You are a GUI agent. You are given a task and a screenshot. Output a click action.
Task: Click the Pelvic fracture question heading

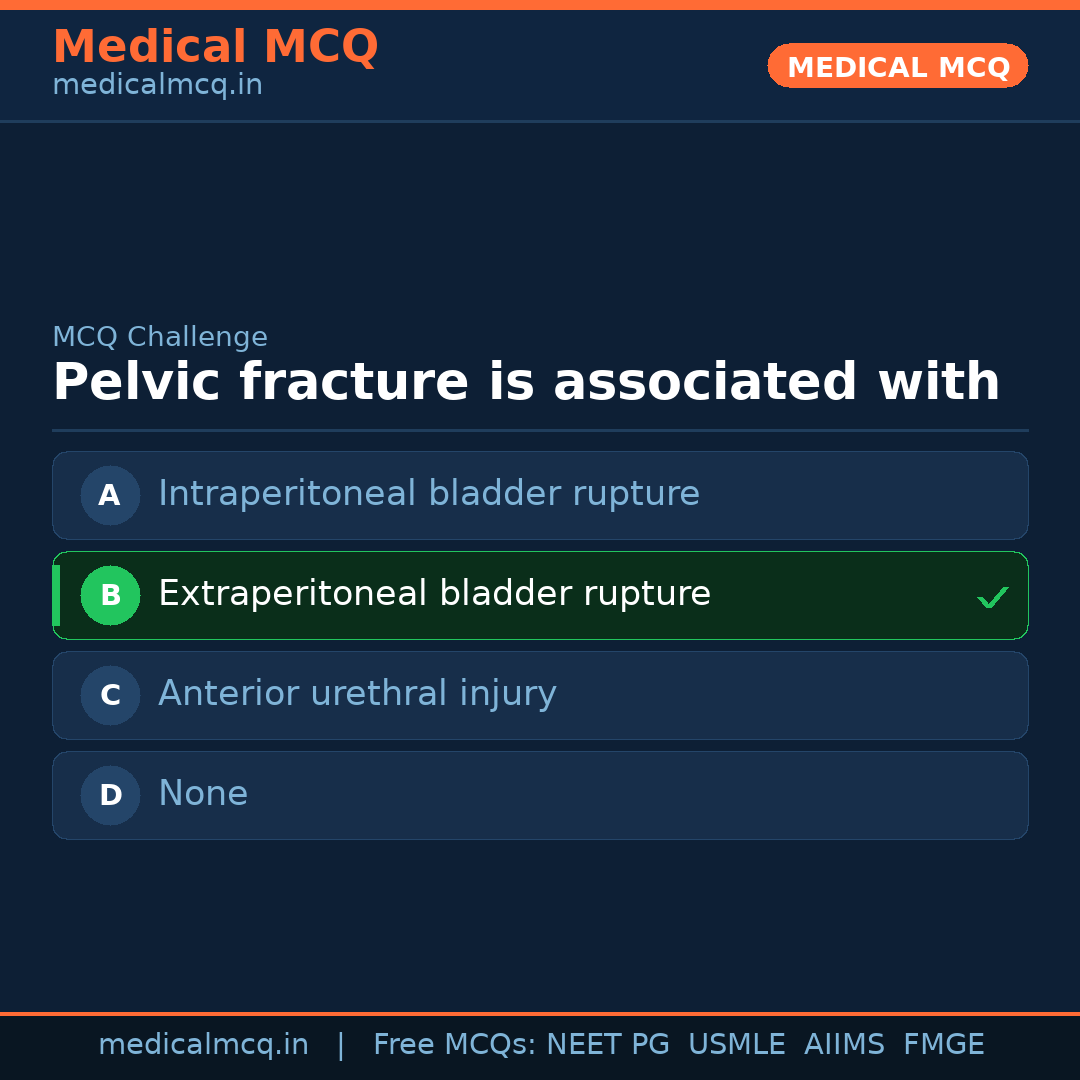(x=526, y=383)
